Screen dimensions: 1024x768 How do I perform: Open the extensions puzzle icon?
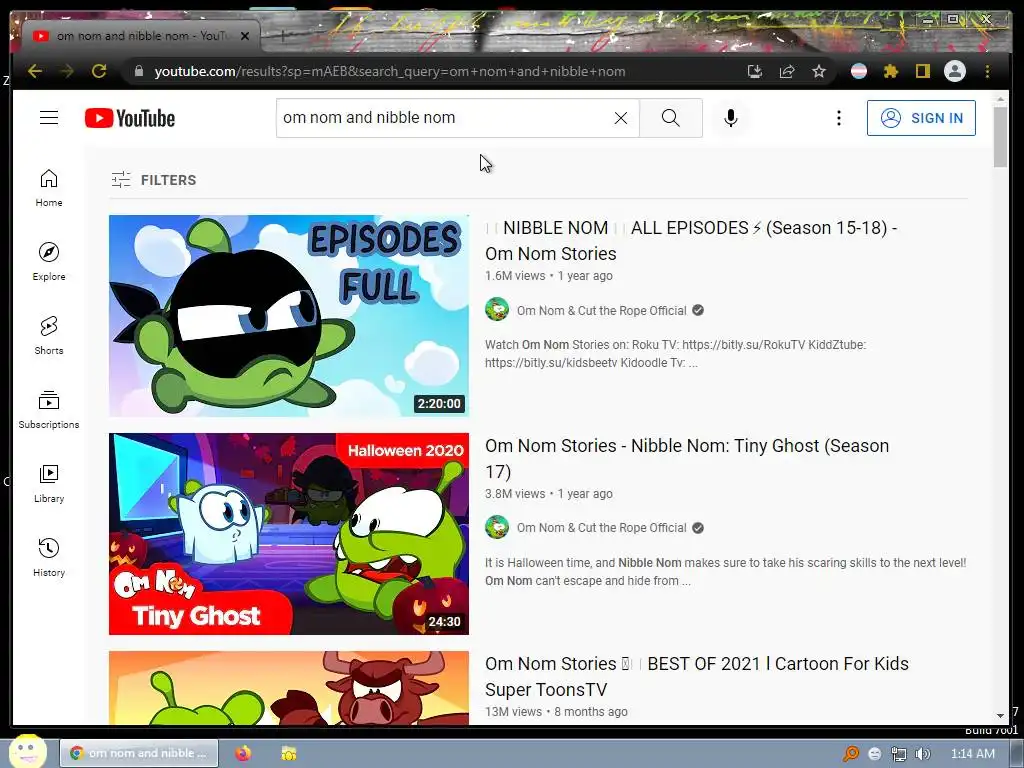[891, 71]
